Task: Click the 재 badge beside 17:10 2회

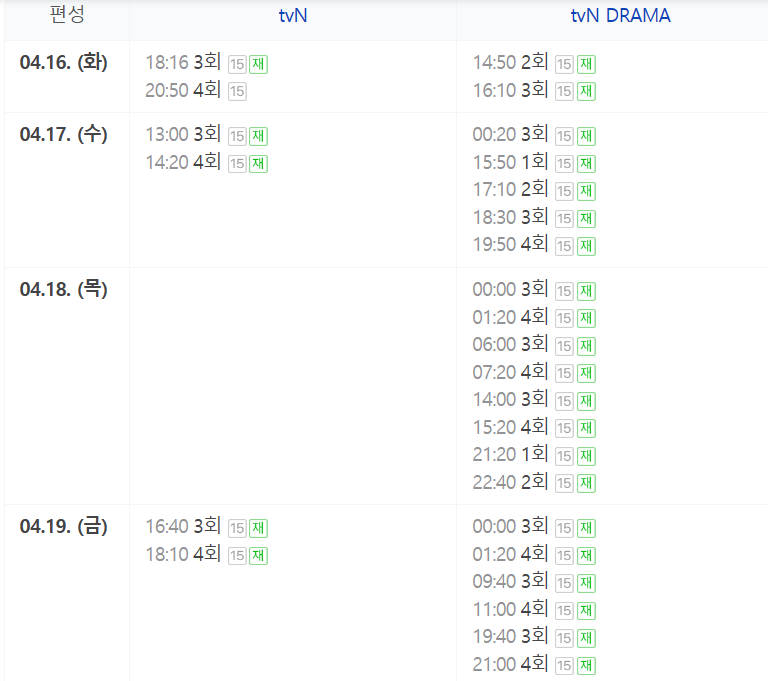Action: pos(586,191)
